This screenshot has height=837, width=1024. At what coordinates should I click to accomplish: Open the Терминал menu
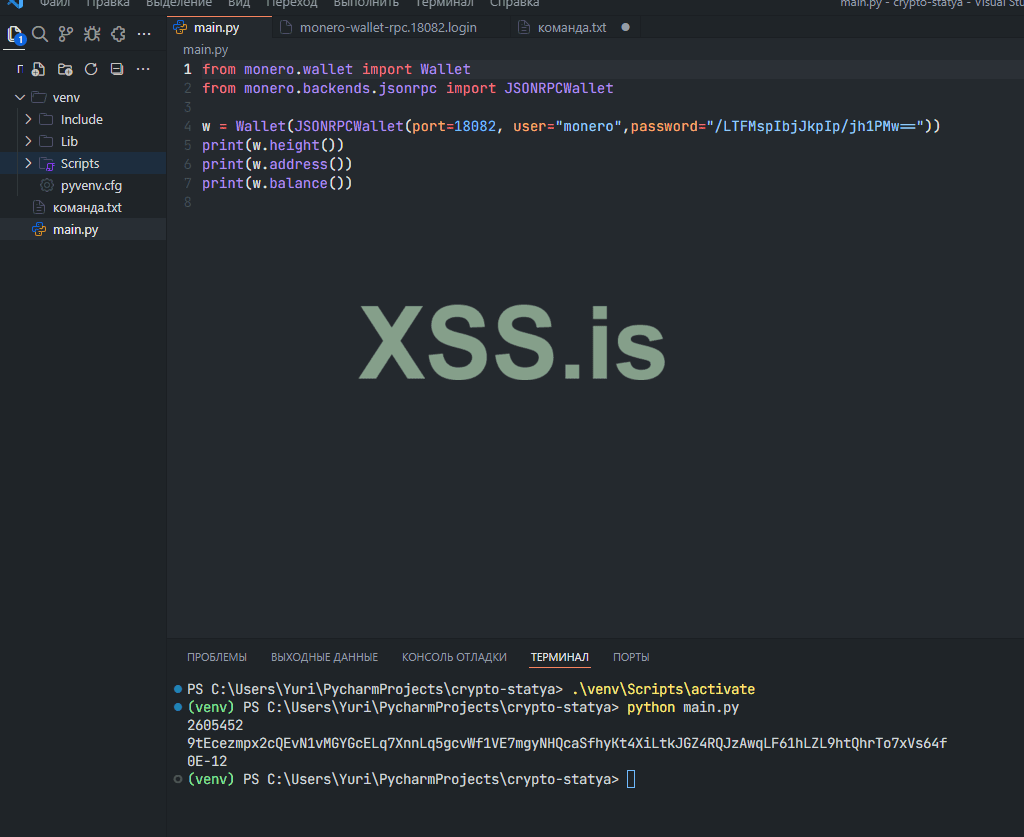point(445,3)
